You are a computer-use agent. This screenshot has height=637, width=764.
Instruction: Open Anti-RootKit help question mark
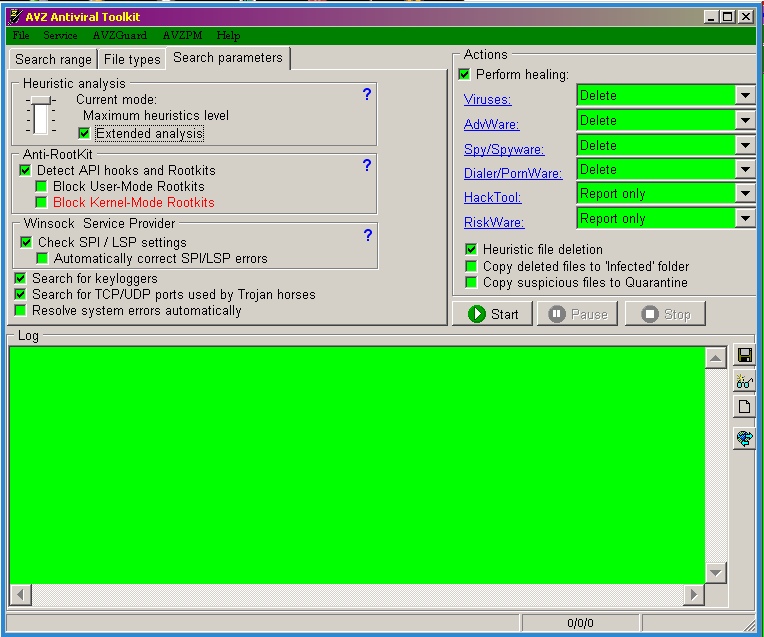pyautogui.click(x=367, y=165)
